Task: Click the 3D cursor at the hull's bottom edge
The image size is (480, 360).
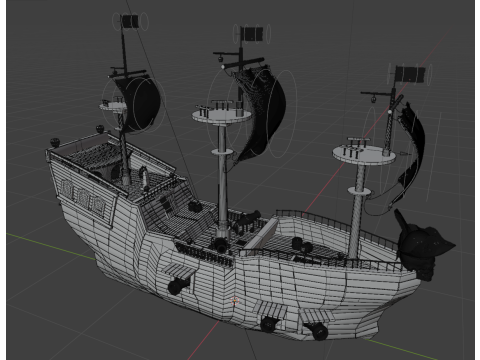Action: coord(234,301)
